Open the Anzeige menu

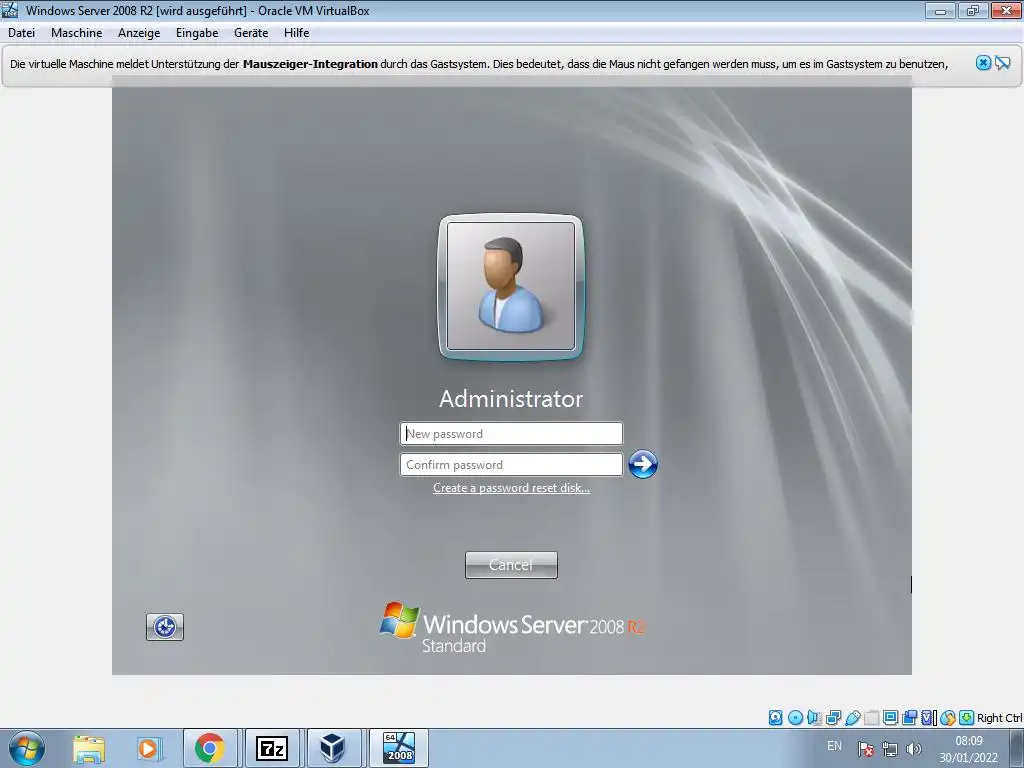139,33
